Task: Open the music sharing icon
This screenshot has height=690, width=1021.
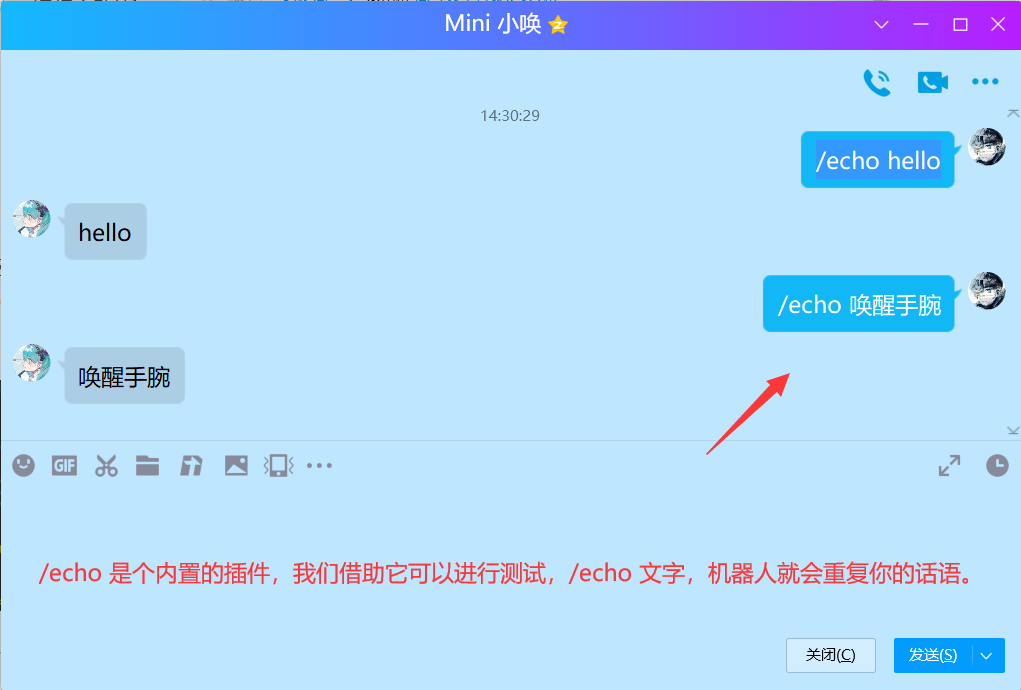Action: 191,465
